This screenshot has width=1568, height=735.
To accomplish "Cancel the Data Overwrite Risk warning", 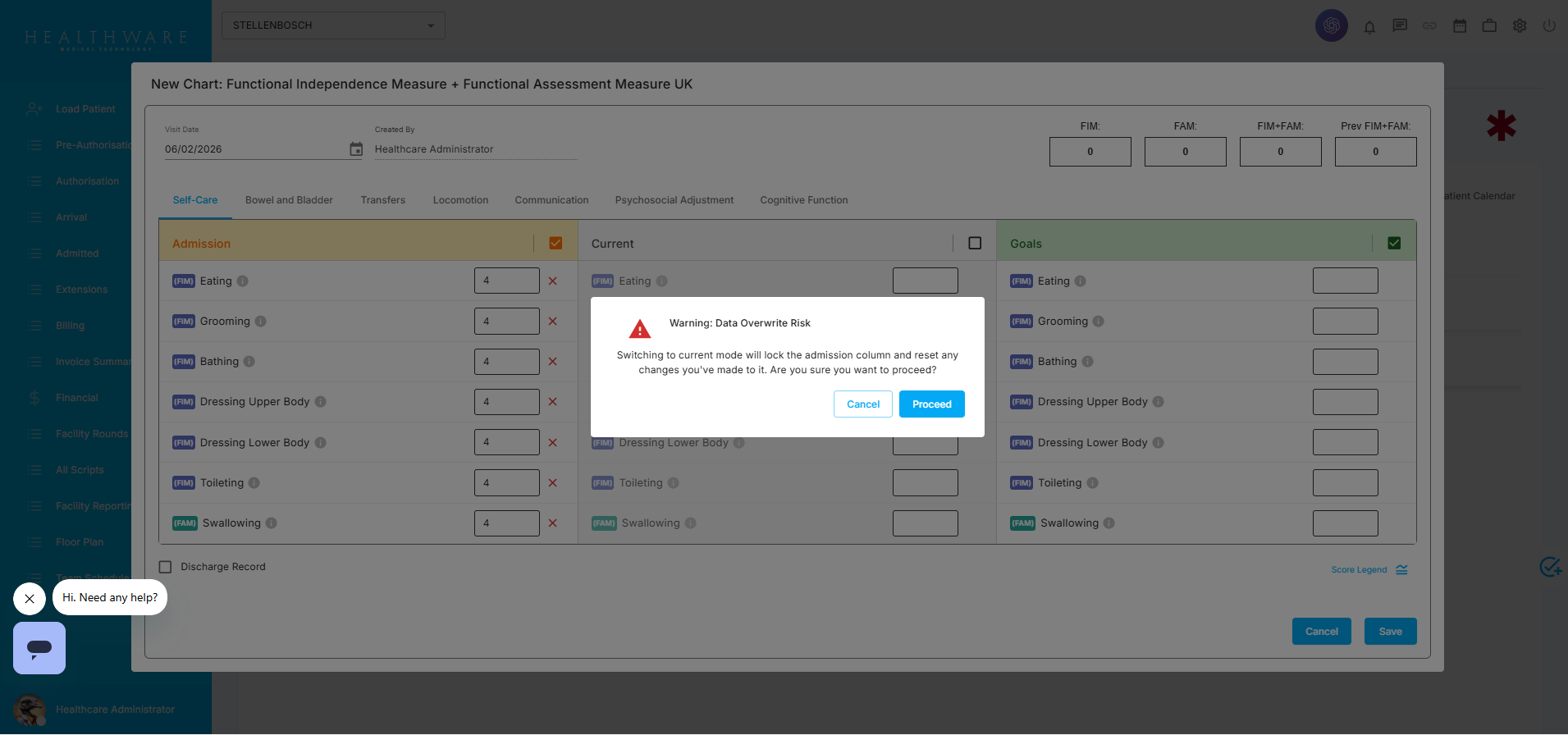I will tap(862, 404).
